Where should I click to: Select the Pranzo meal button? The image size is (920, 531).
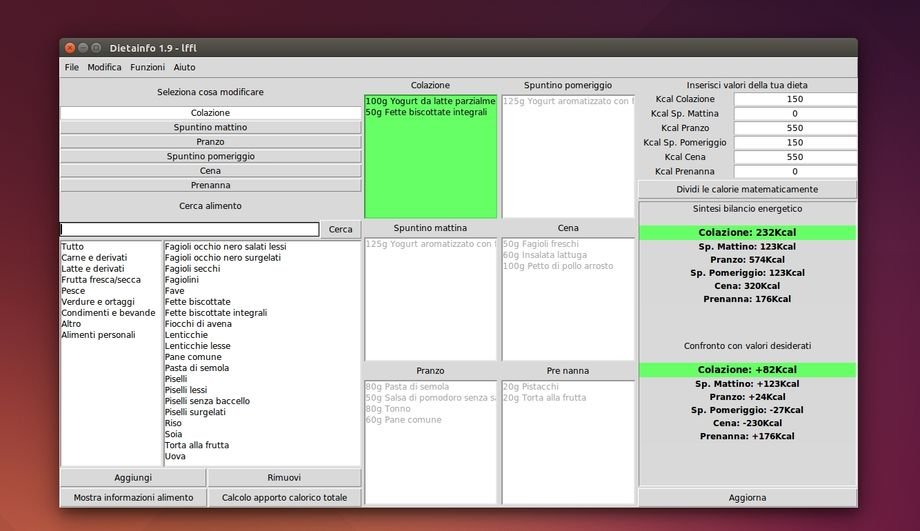point(210,142)
